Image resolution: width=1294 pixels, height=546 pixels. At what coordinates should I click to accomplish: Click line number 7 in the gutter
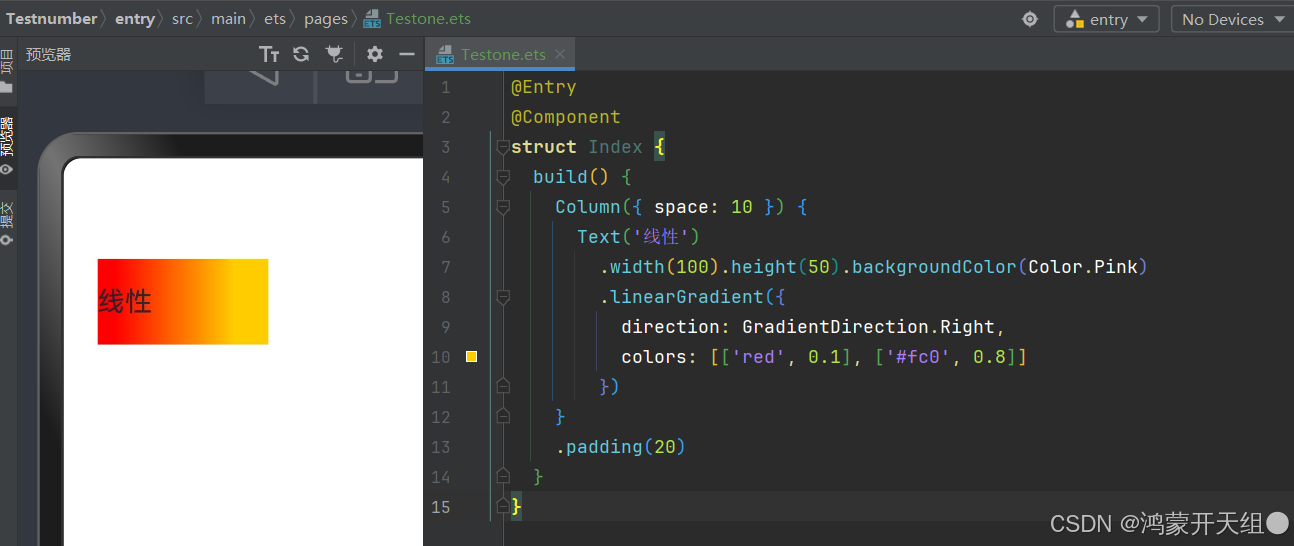[x=445, y=267]
